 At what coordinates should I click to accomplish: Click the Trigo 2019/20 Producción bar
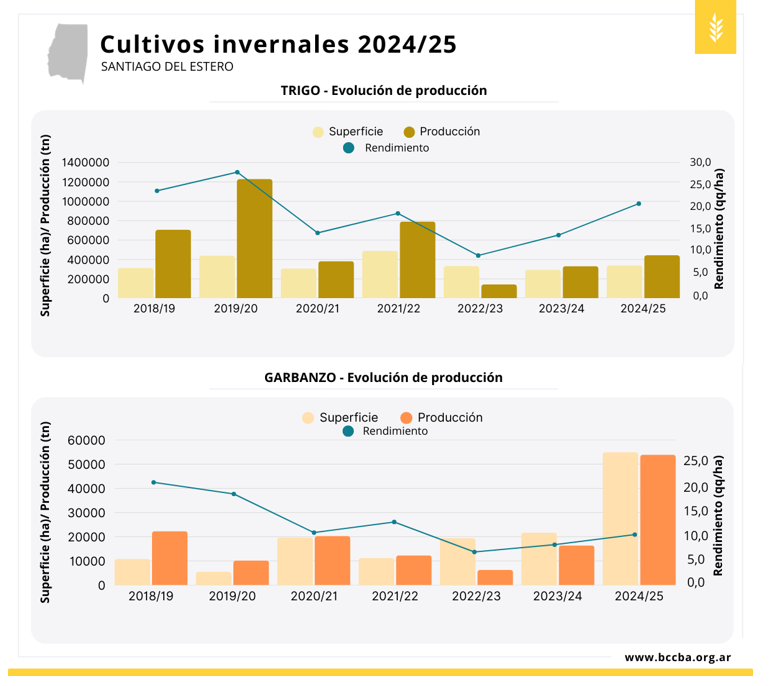tap(254, 238)
